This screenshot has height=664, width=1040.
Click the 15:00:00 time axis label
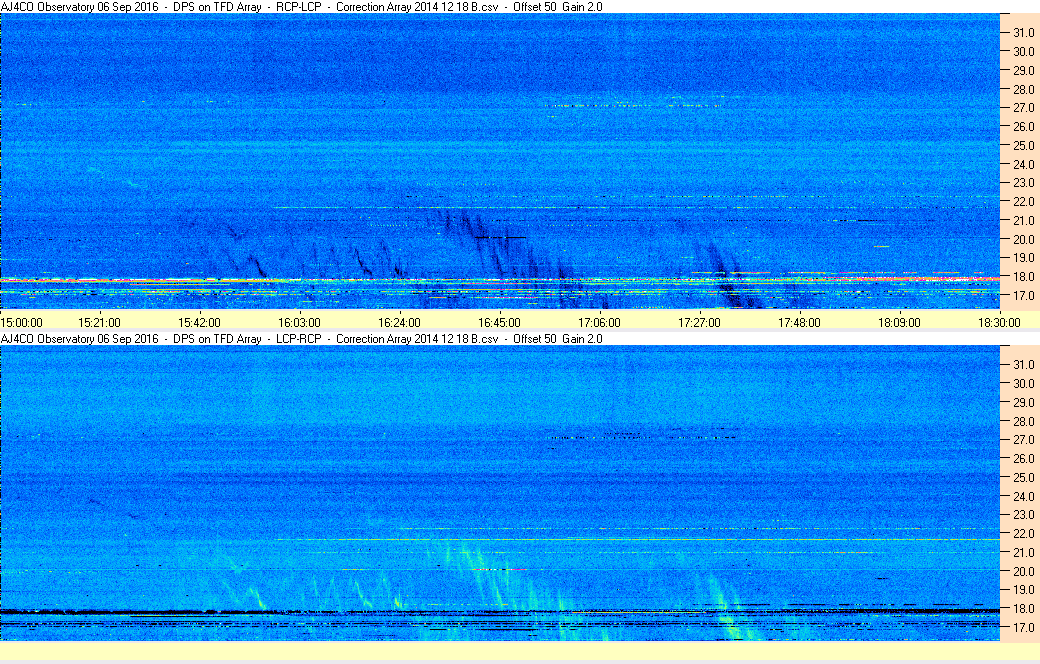[x=21, y=322]
